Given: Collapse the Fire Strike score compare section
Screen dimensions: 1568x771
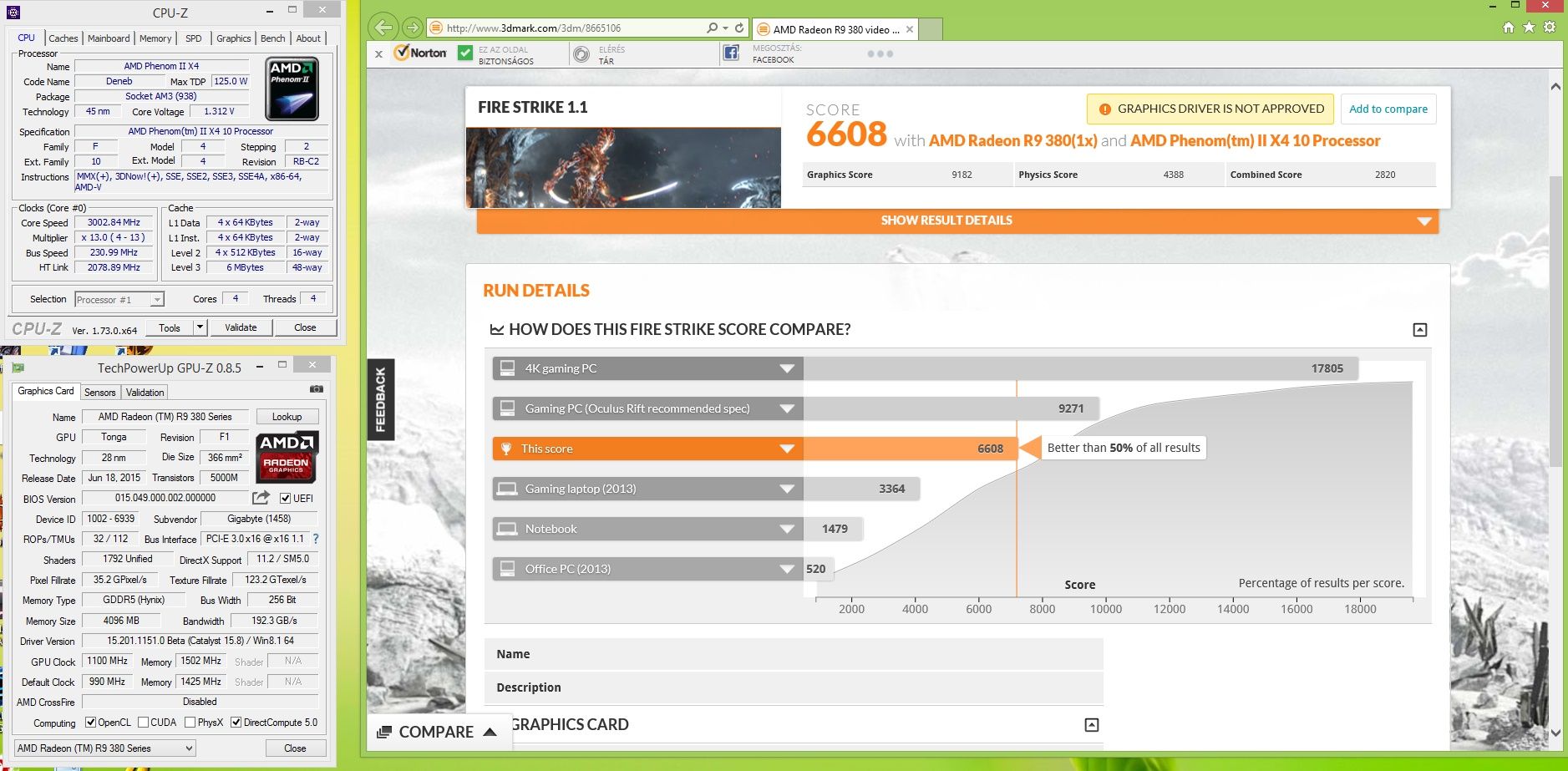Looking at the screenshot, I should [x=1419, y=330].
